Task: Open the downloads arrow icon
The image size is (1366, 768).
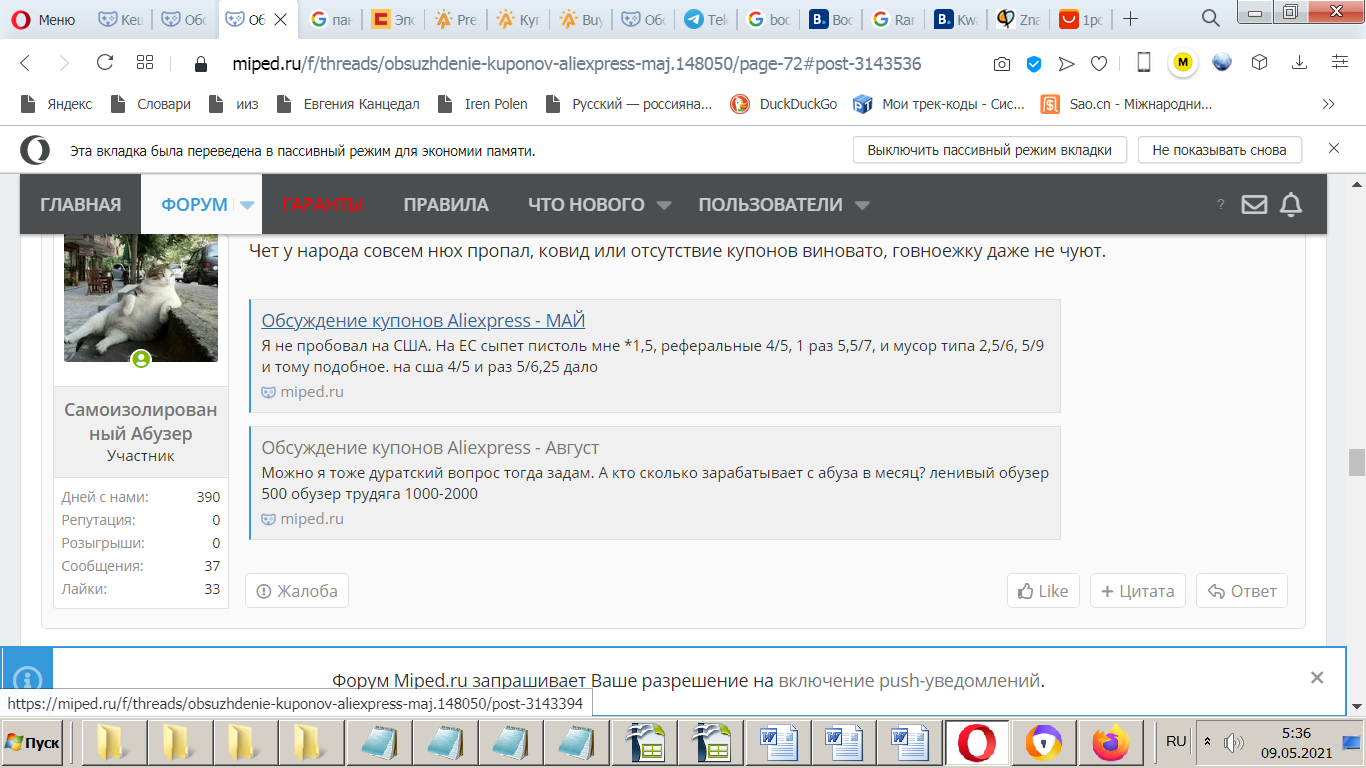Action: [1300, 63]
